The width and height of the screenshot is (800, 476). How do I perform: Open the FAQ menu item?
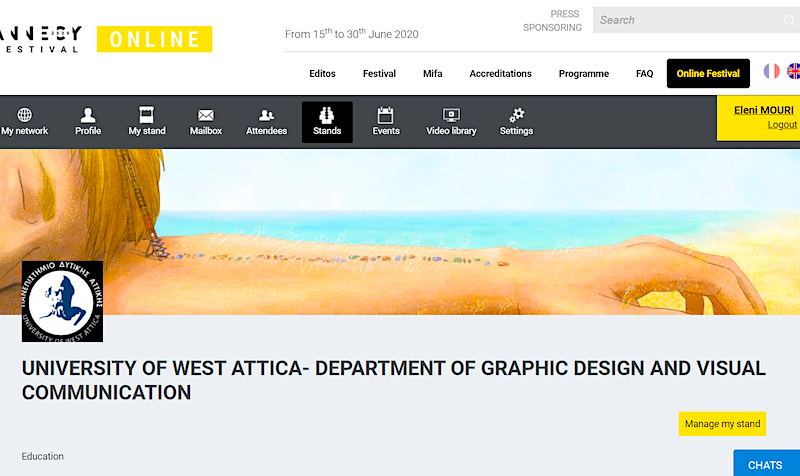click(644, 73)
